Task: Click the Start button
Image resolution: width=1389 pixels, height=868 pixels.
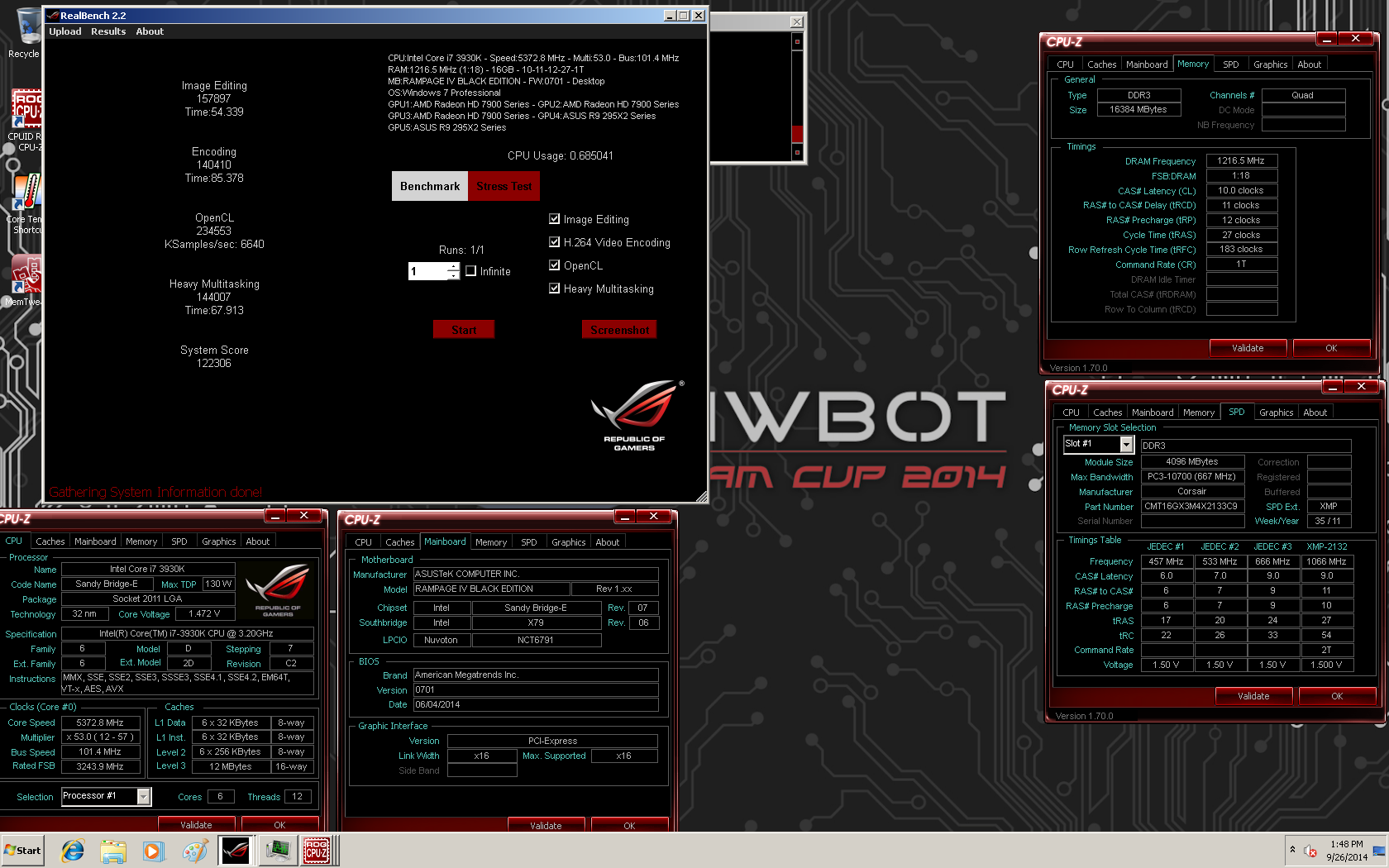Action: pyautogui.click(x=23, y=851)
